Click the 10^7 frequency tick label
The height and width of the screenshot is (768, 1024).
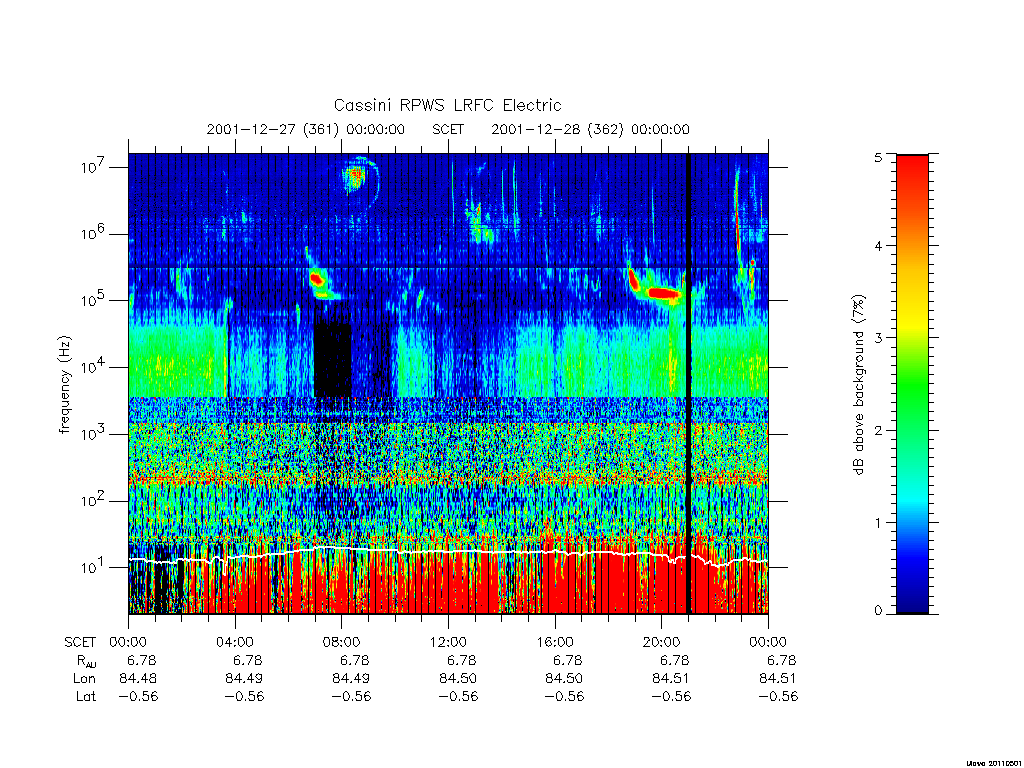click(94, 167)
